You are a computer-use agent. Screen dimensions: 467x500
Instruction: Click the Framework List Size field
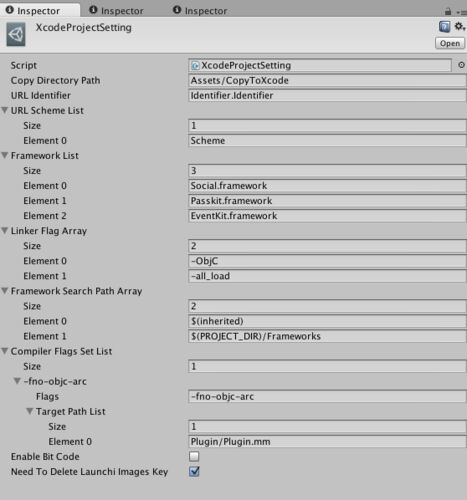[327, 171]
